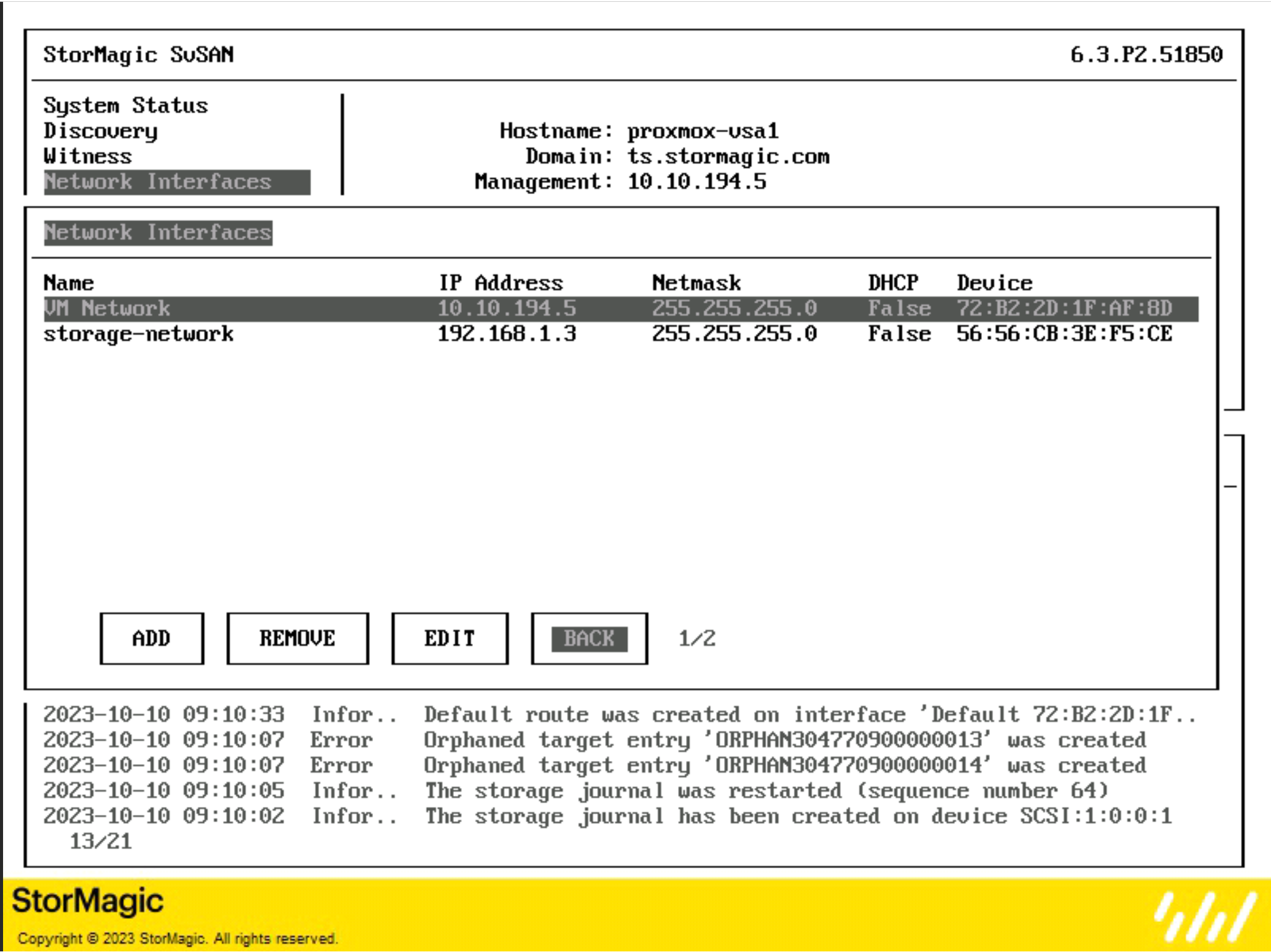Viewport: 1271px width, 952px height.
Task: Click the EDIT button
Action: (450, 639)
